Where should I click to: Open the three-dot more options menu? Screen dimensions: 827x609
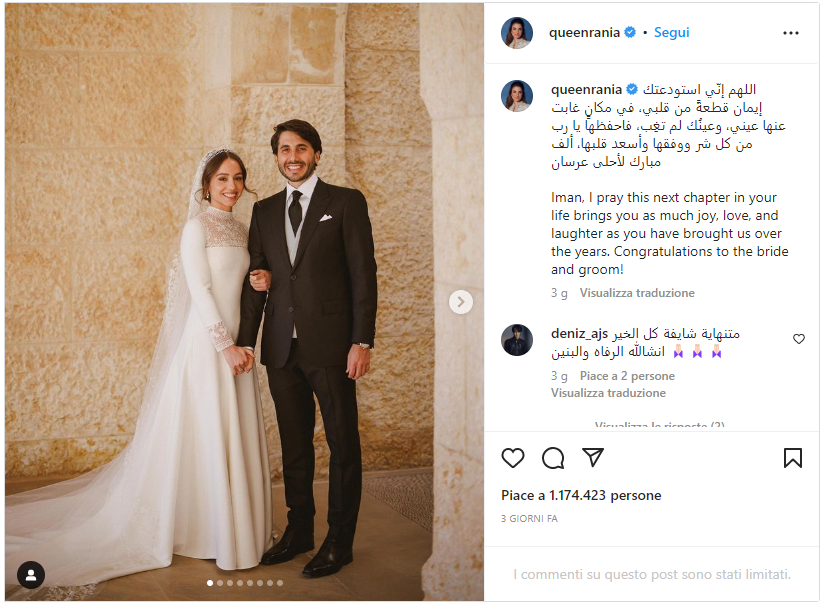point(791,33)
